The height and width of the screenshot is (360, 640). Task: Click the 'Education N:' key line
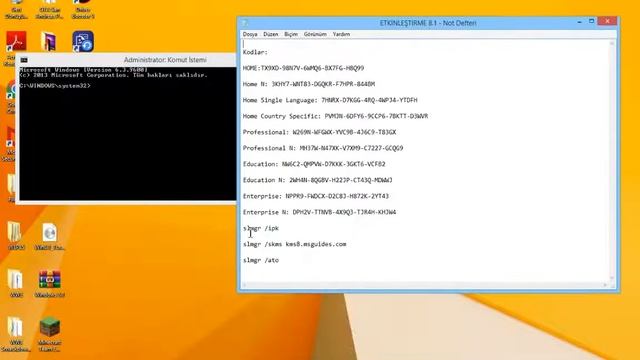(318, 180)
